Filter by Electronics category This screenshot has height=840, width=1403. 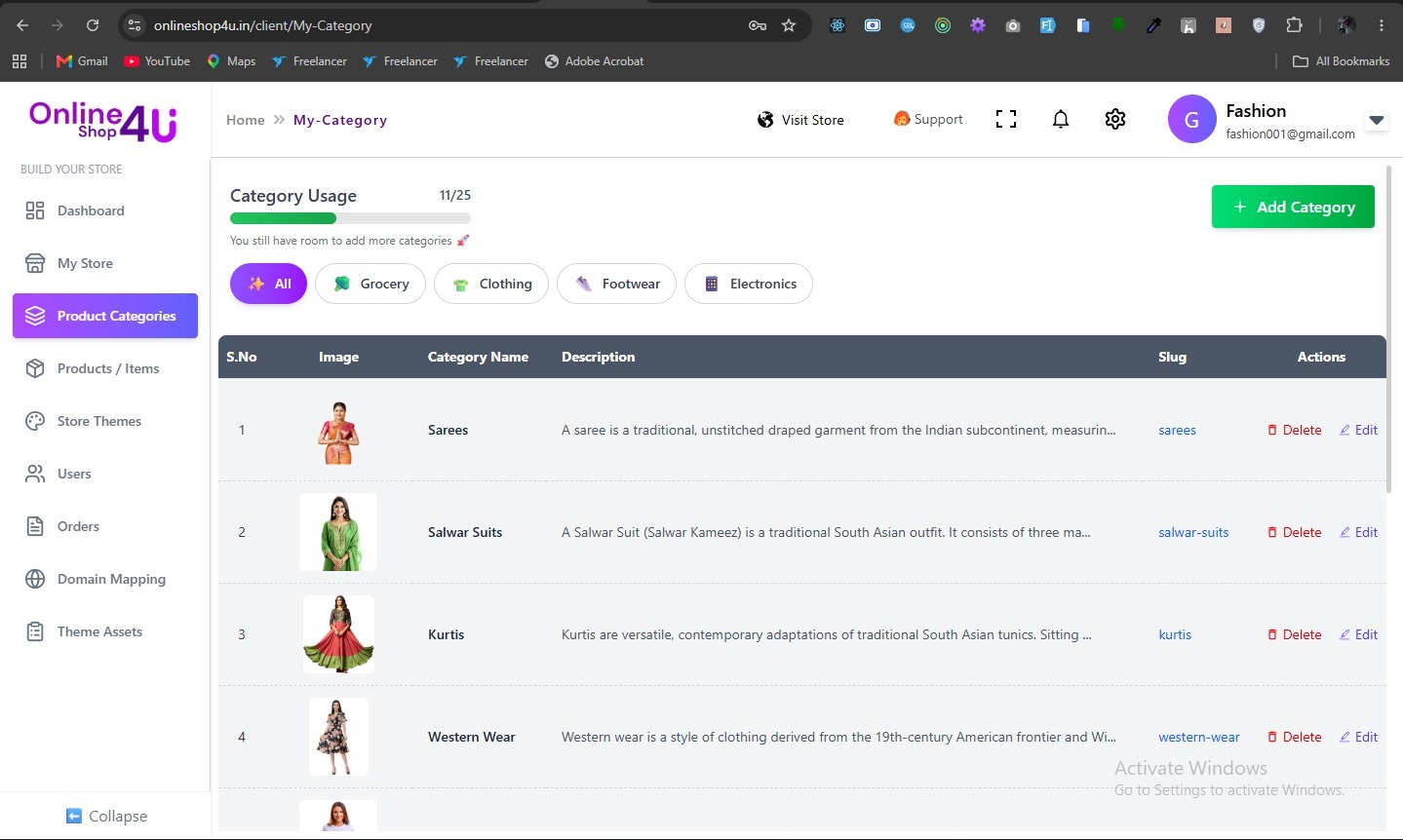click(x=749, y=284)
